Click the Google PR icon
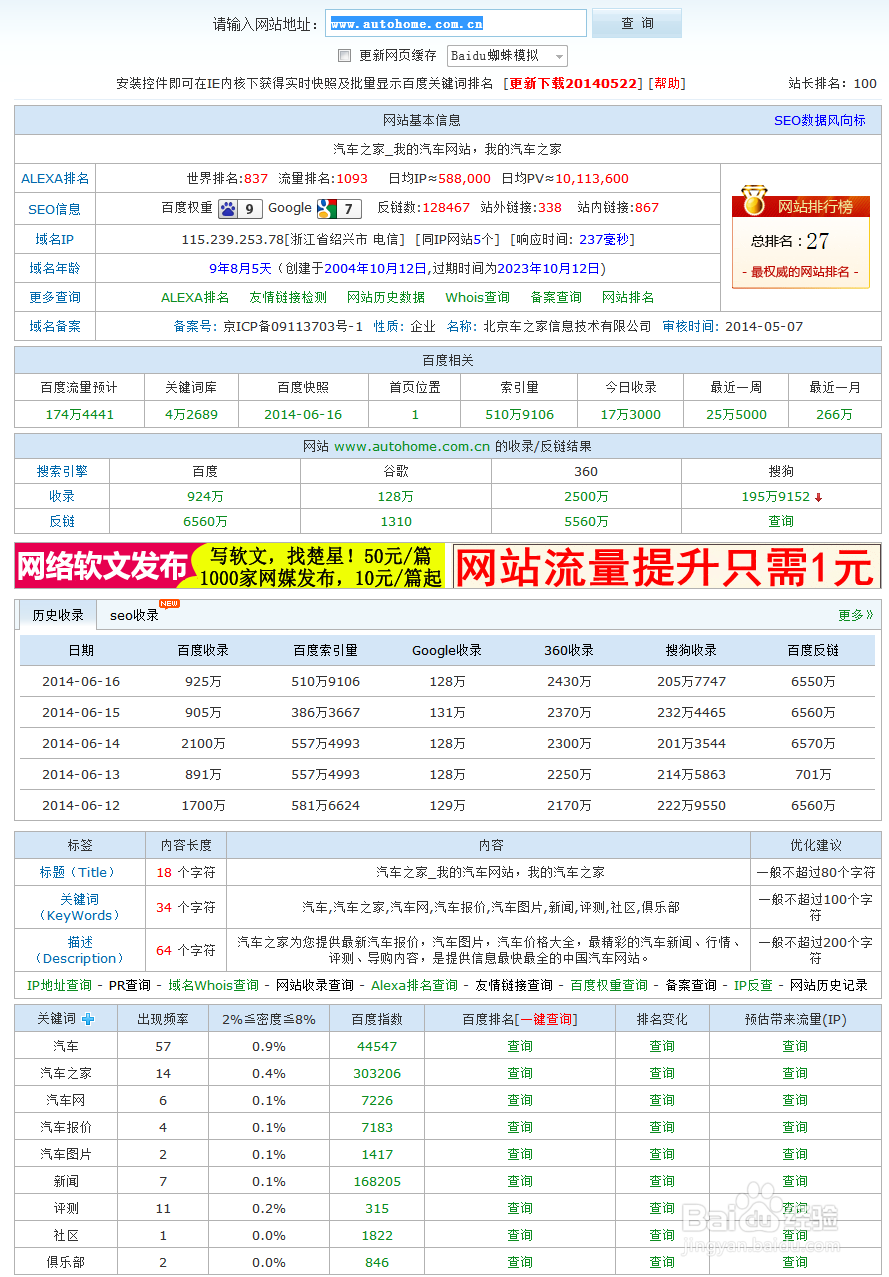This screenshot has height=1277, width=889. coord(339,208)
